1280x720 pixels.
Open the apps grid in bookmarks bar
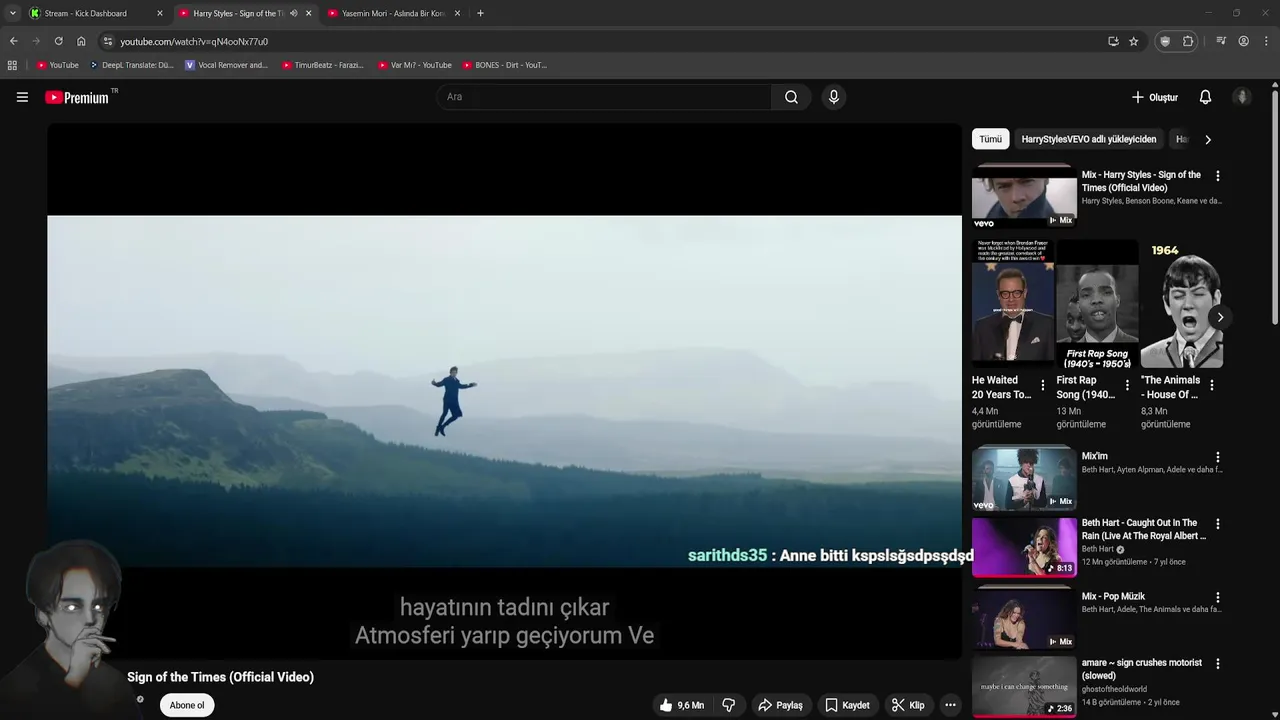[12, 65]
